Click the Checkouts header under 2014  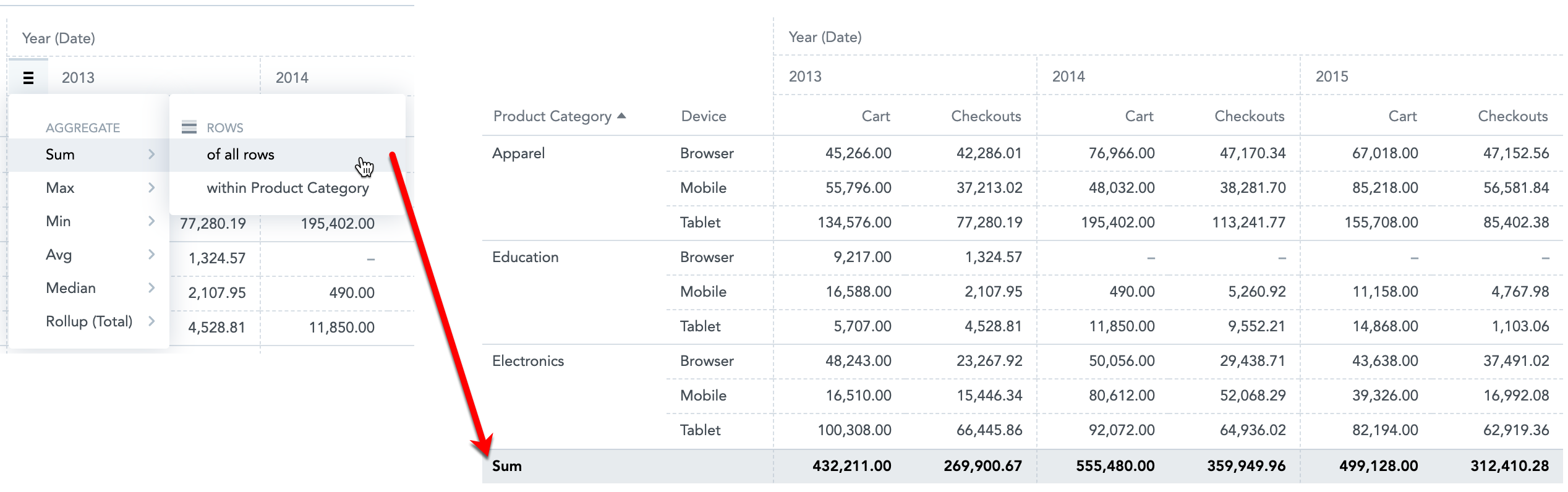pyautogui.click(x=1249, y=116)
